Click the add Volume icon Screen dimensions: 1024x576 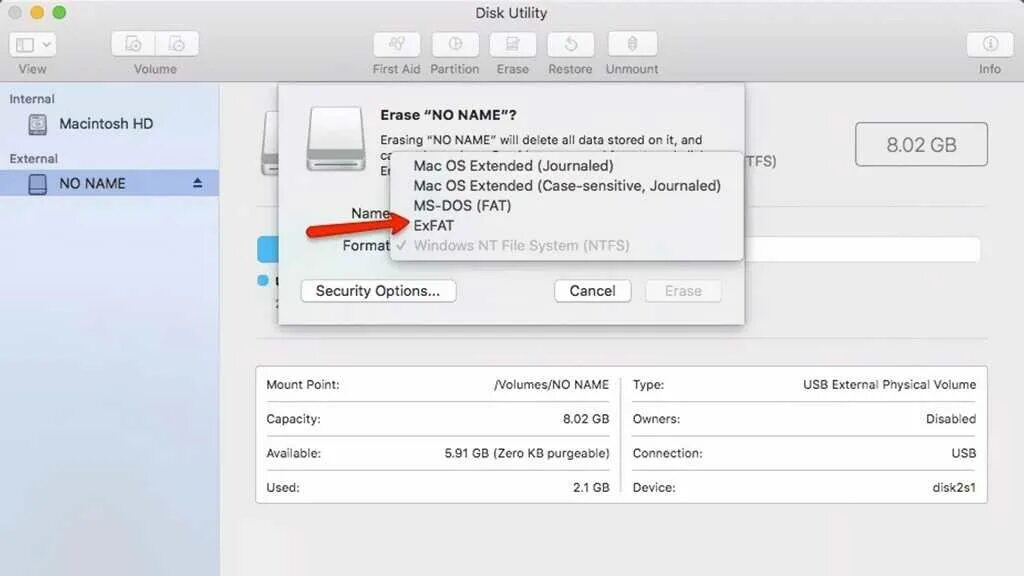[133, 44]
